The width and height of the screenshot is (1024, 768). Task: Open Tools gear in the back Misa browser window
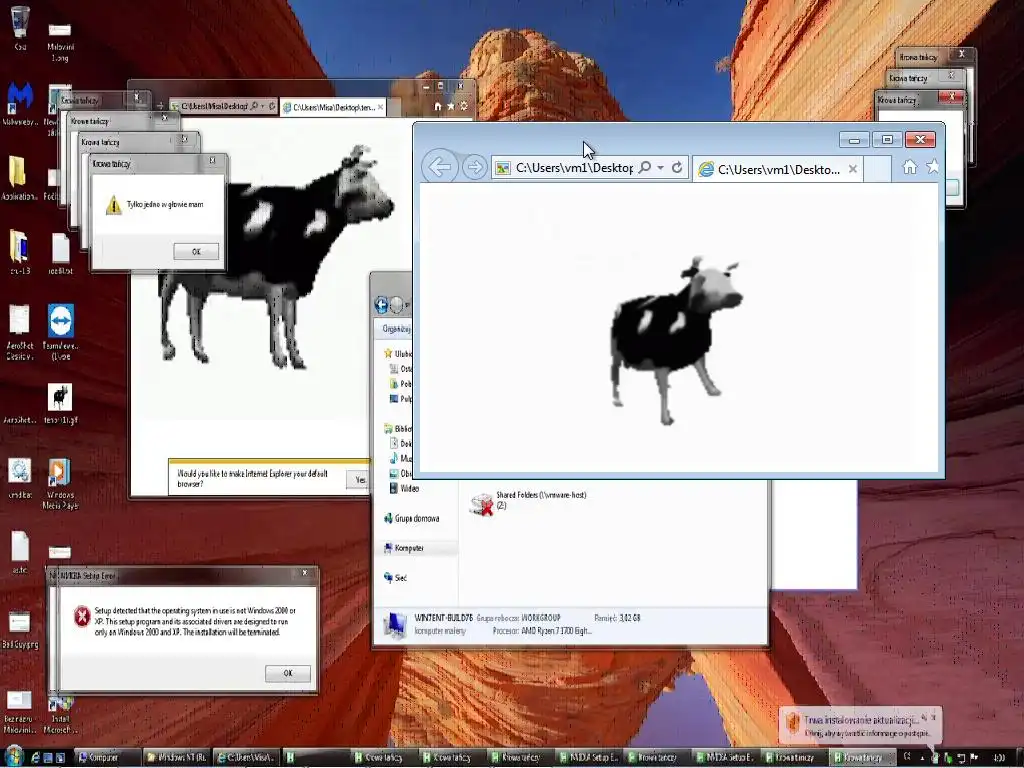[x=464, y=106]
